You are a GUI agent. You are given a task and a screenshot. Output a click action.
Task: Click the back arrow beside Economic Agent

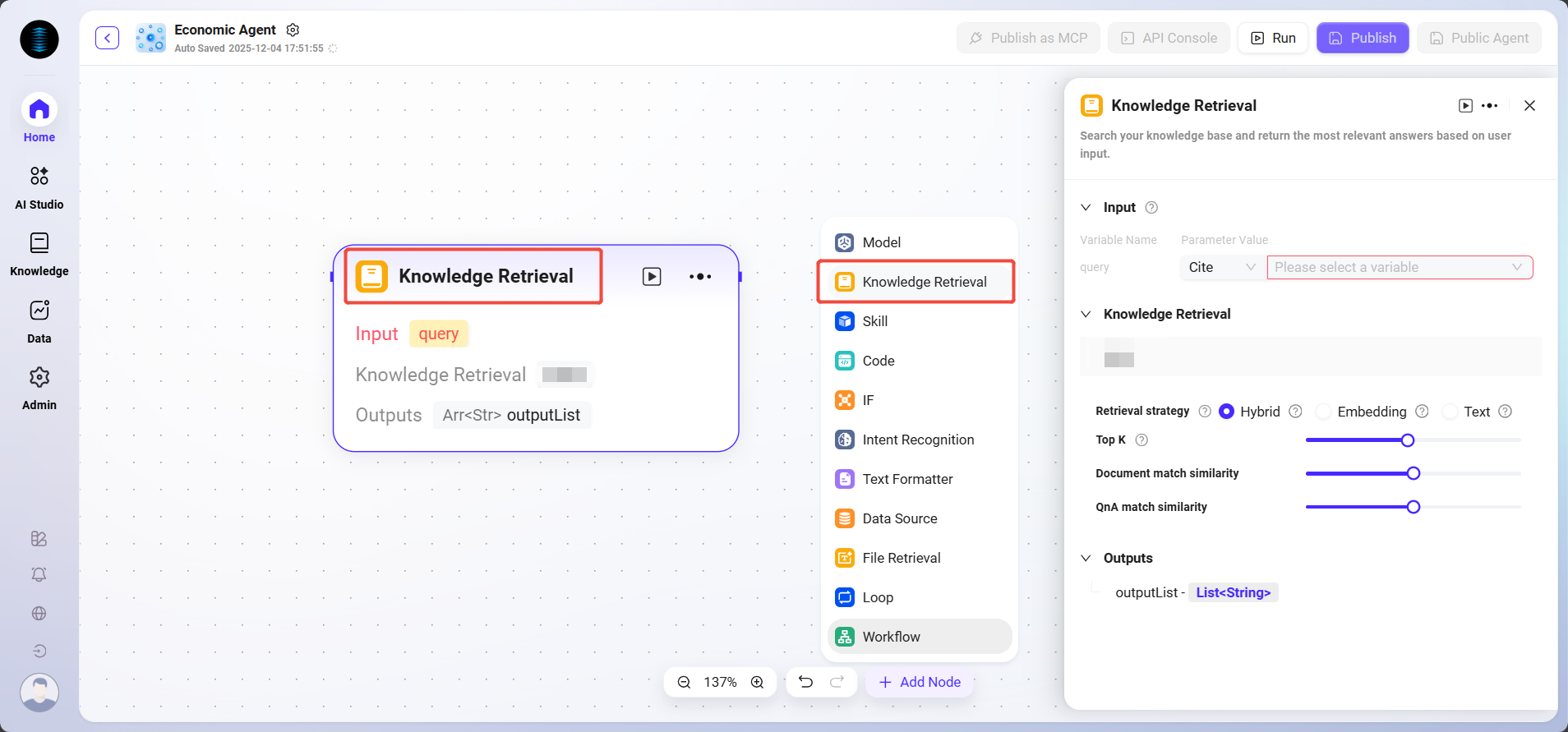[107, 38]
